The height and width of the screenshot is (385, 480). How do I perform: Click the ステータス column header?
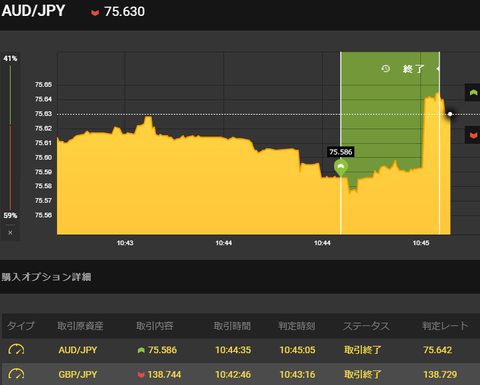point(366,326)
